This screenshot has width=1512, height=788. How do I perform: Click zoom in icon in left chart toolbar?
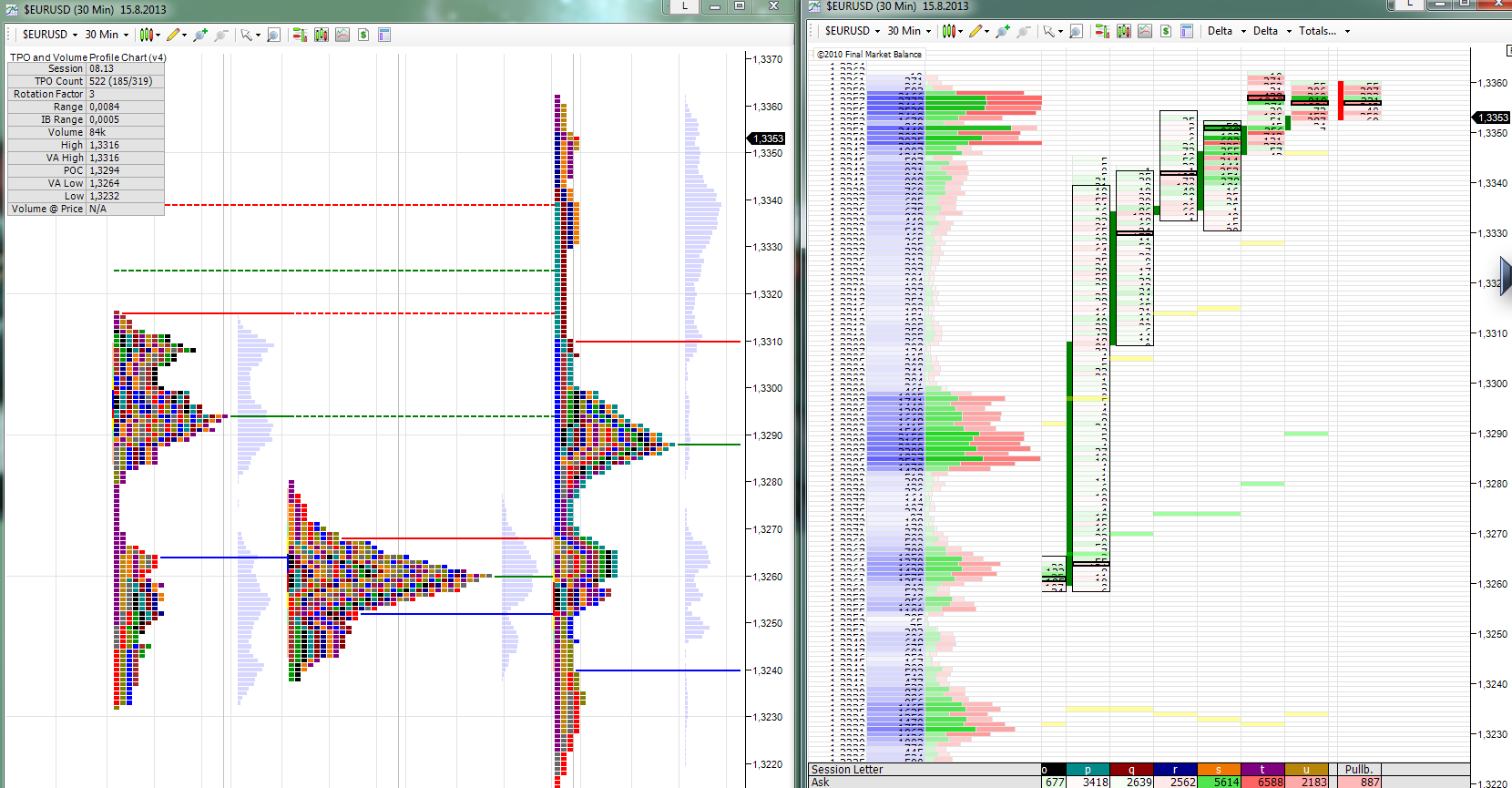pos(200,35)
